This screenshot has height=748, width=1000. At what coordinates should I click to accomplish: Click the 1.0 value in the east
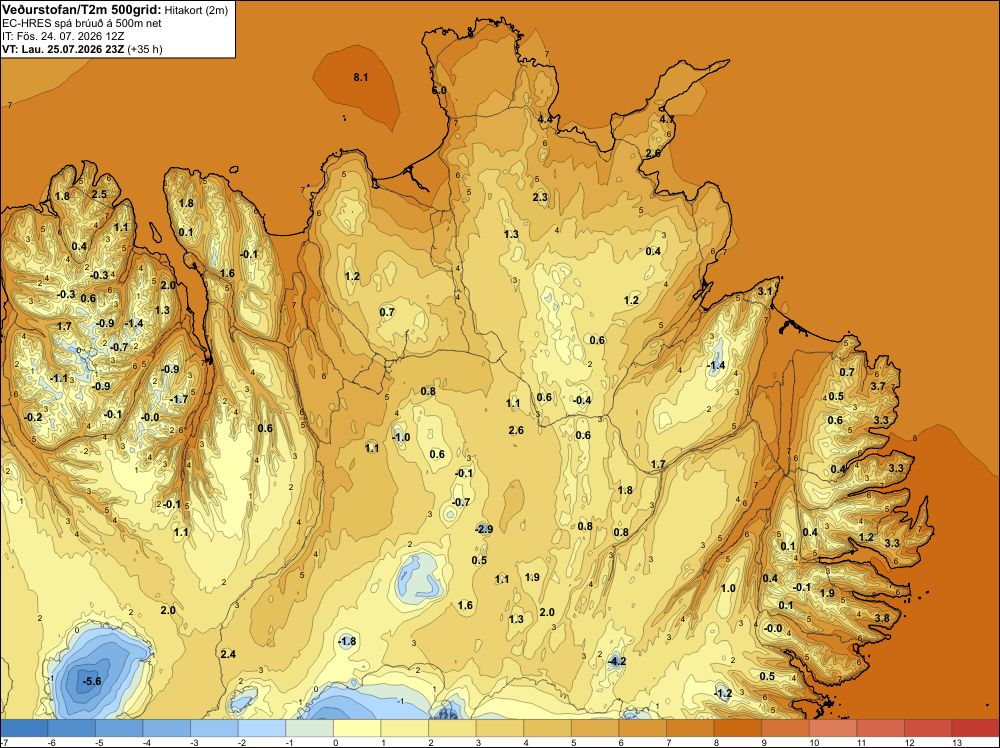pyautogui.click(x=728, y=588)
